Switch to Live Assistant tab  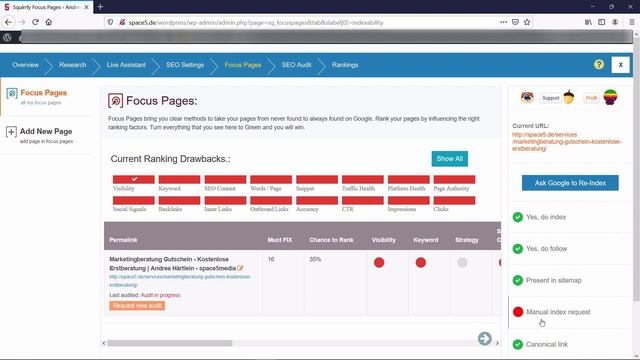coord(126,65)
